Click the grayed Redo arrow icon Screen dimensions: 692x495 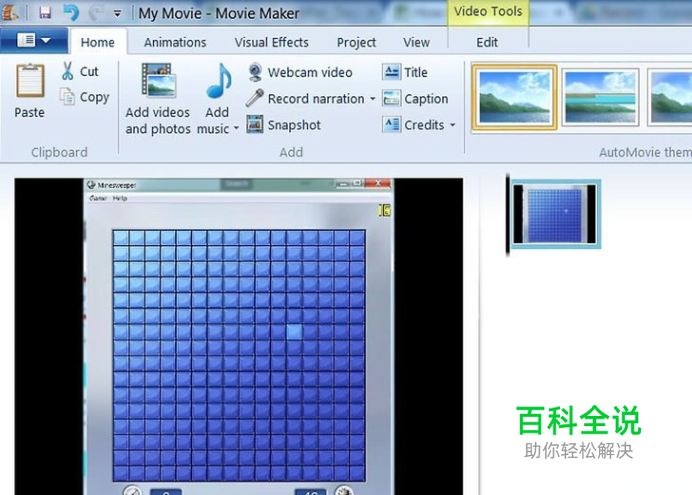(x=96, y=12)
